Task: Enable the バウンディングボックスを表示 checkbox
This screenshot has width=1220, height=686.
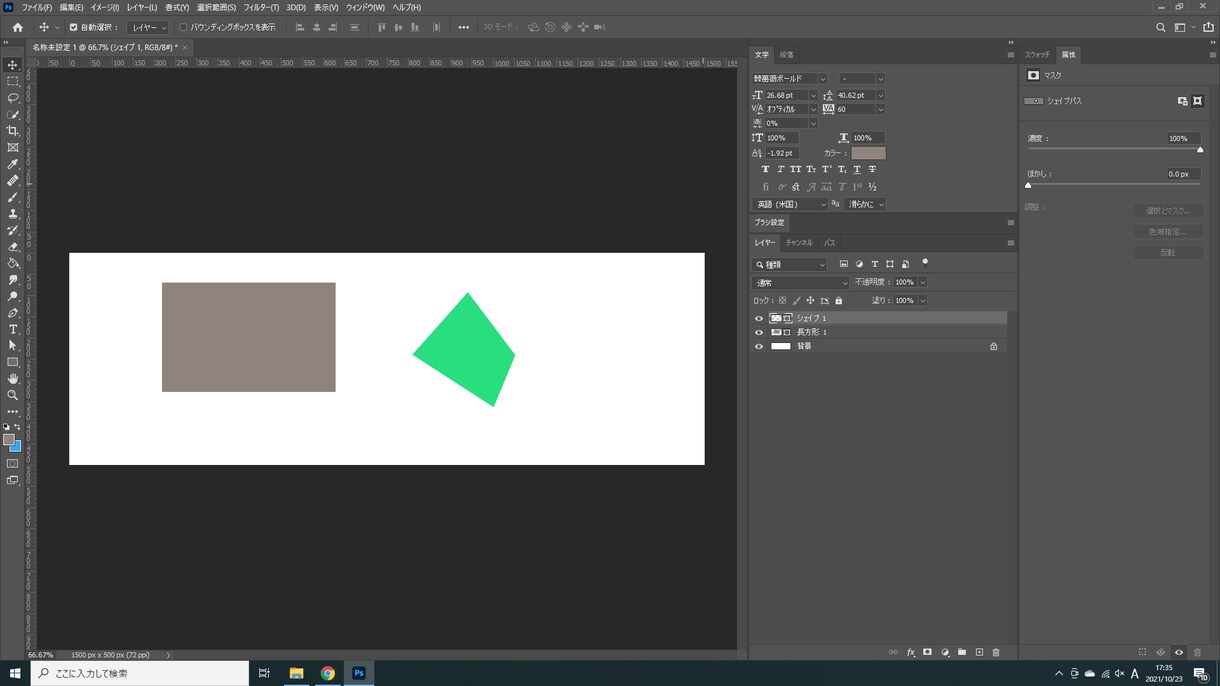Action: point(183,27)
